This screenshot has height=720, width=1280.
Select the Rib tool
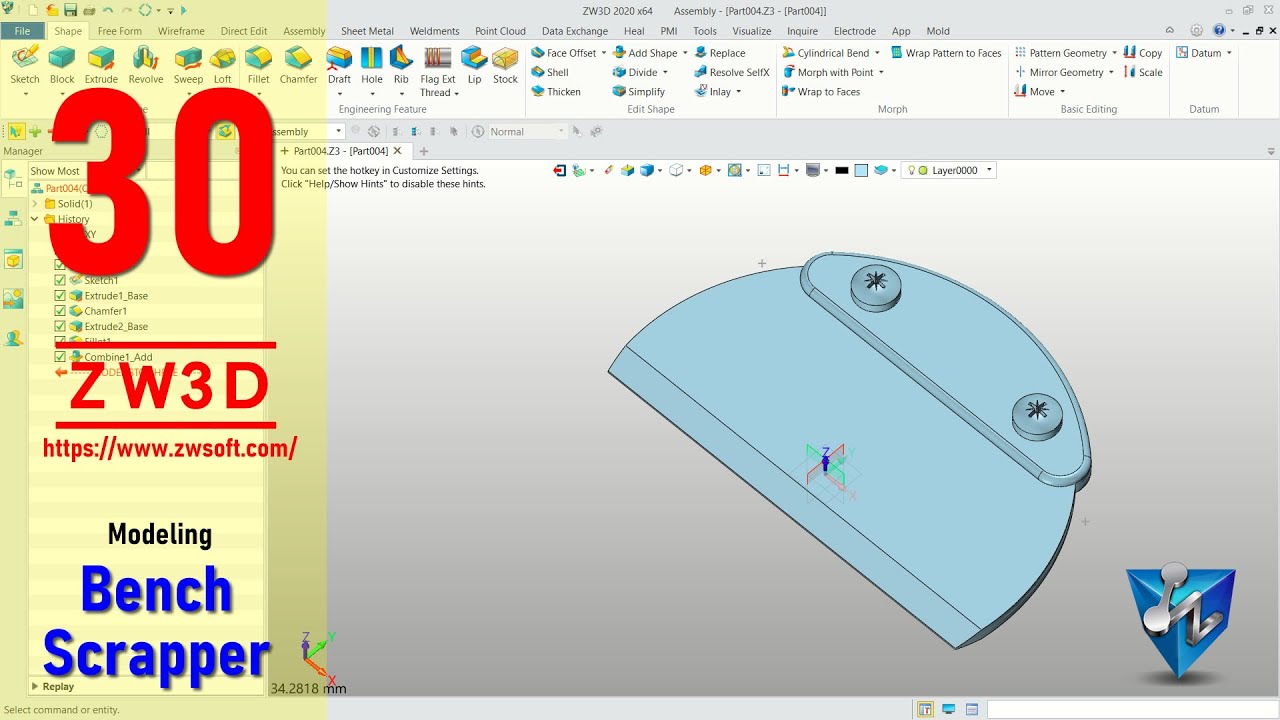pos(401,65)
